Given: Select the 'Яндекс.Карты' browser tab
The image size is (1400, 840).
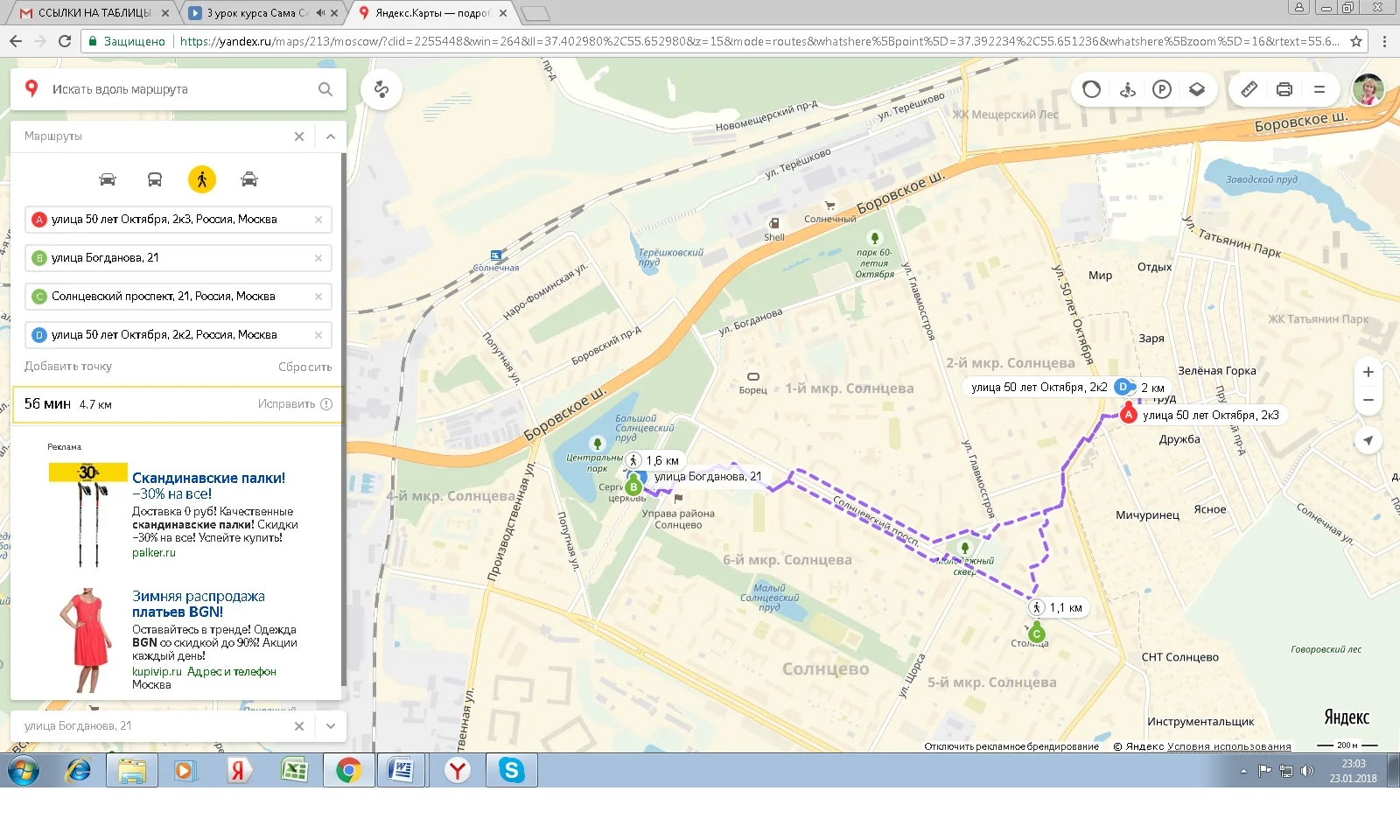Looking at the screenshot, I should click(x=432, y=13).
